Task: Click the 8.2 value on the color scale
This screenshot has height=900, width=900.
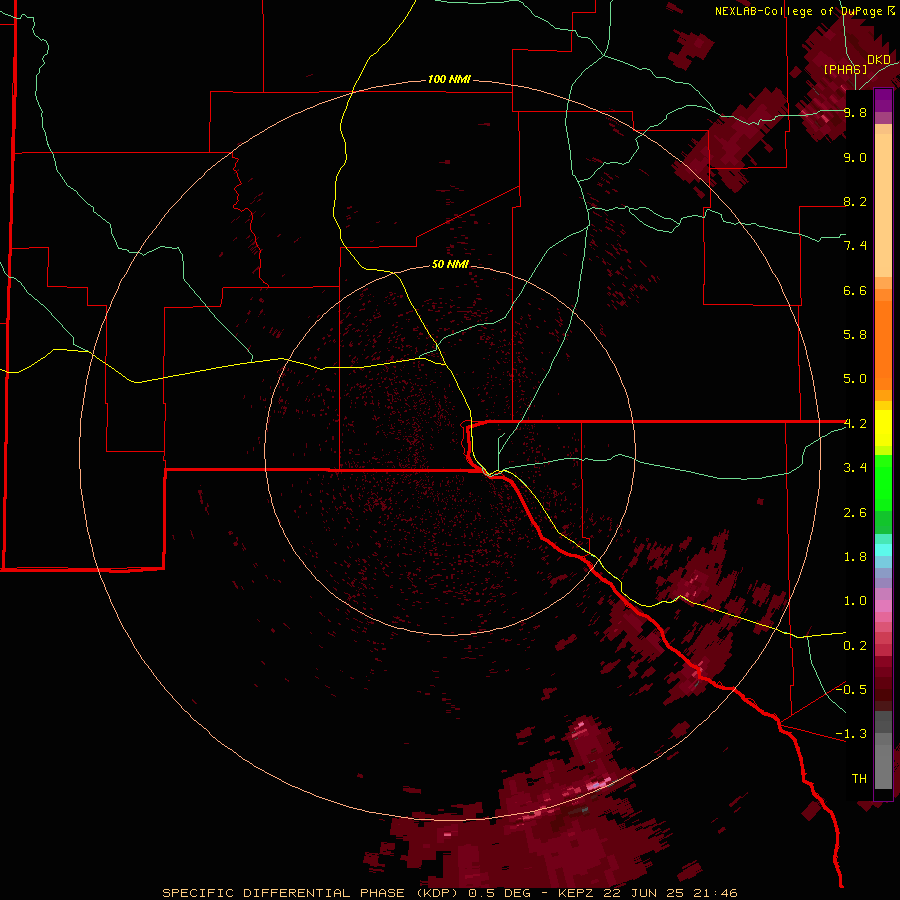Action: click(855, 201)
